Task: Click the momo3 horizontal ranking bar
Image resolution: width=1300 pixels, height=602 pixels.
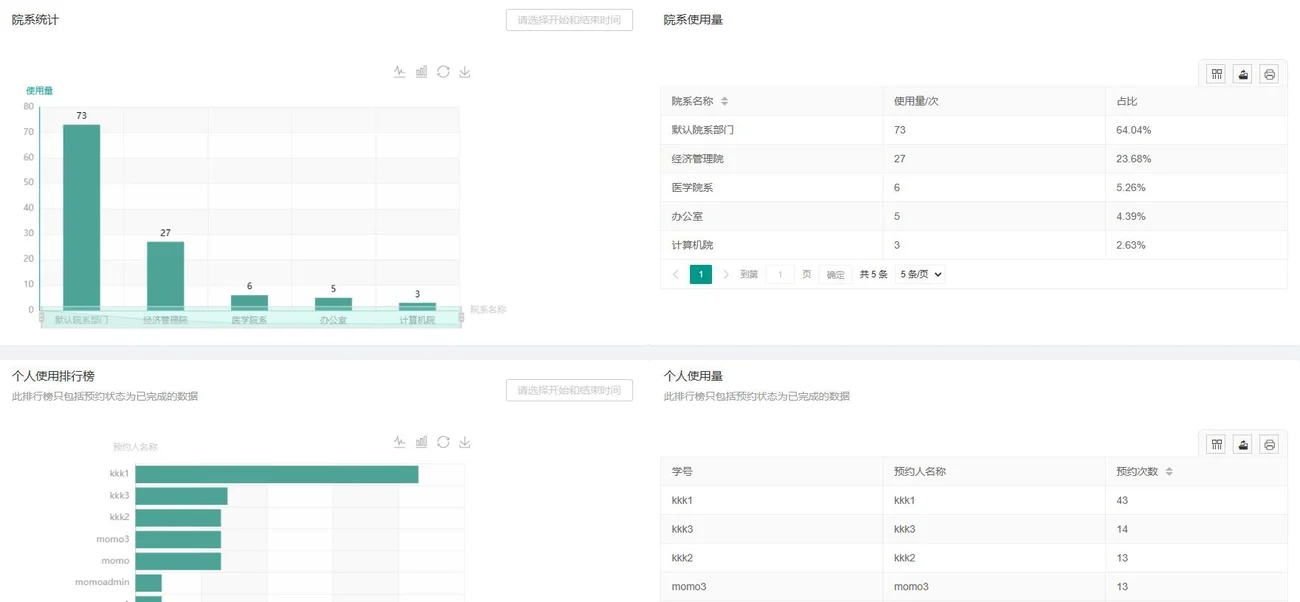Action: [178, 539]
